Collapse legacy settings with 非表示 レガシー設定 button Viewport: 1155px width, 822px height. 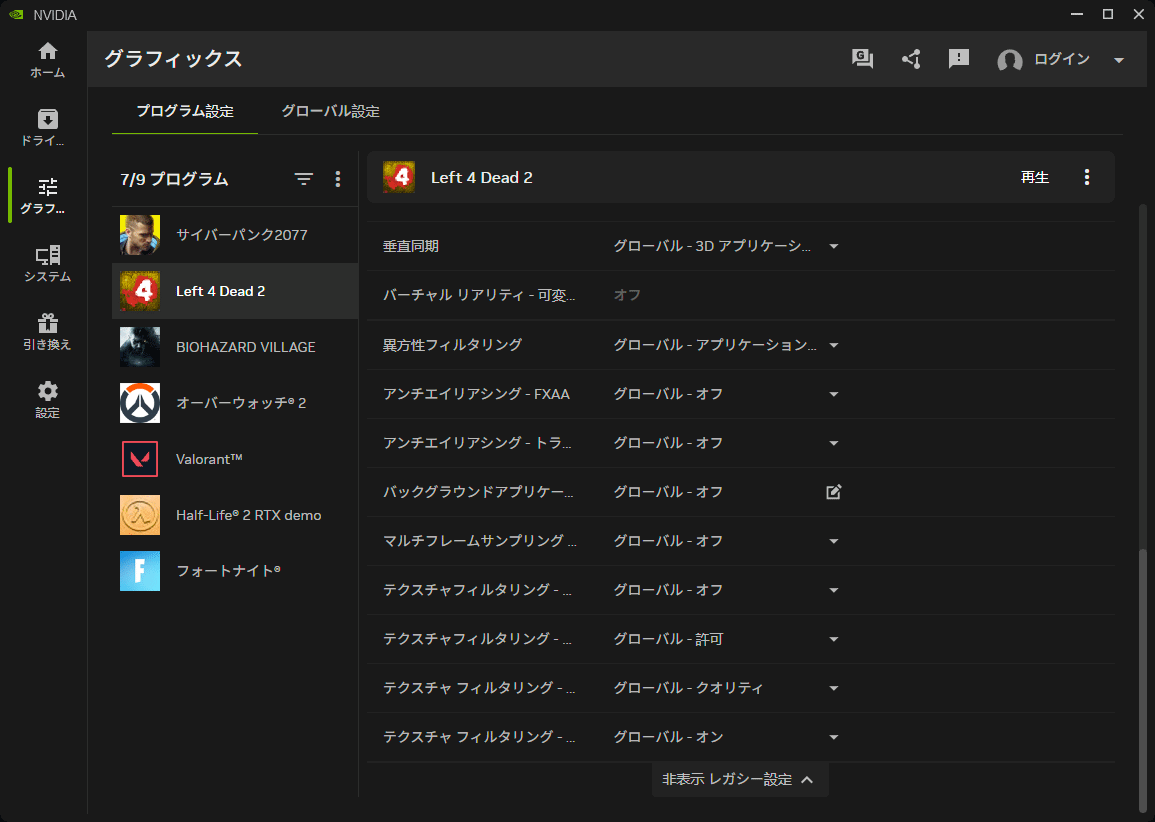[739, 780]
